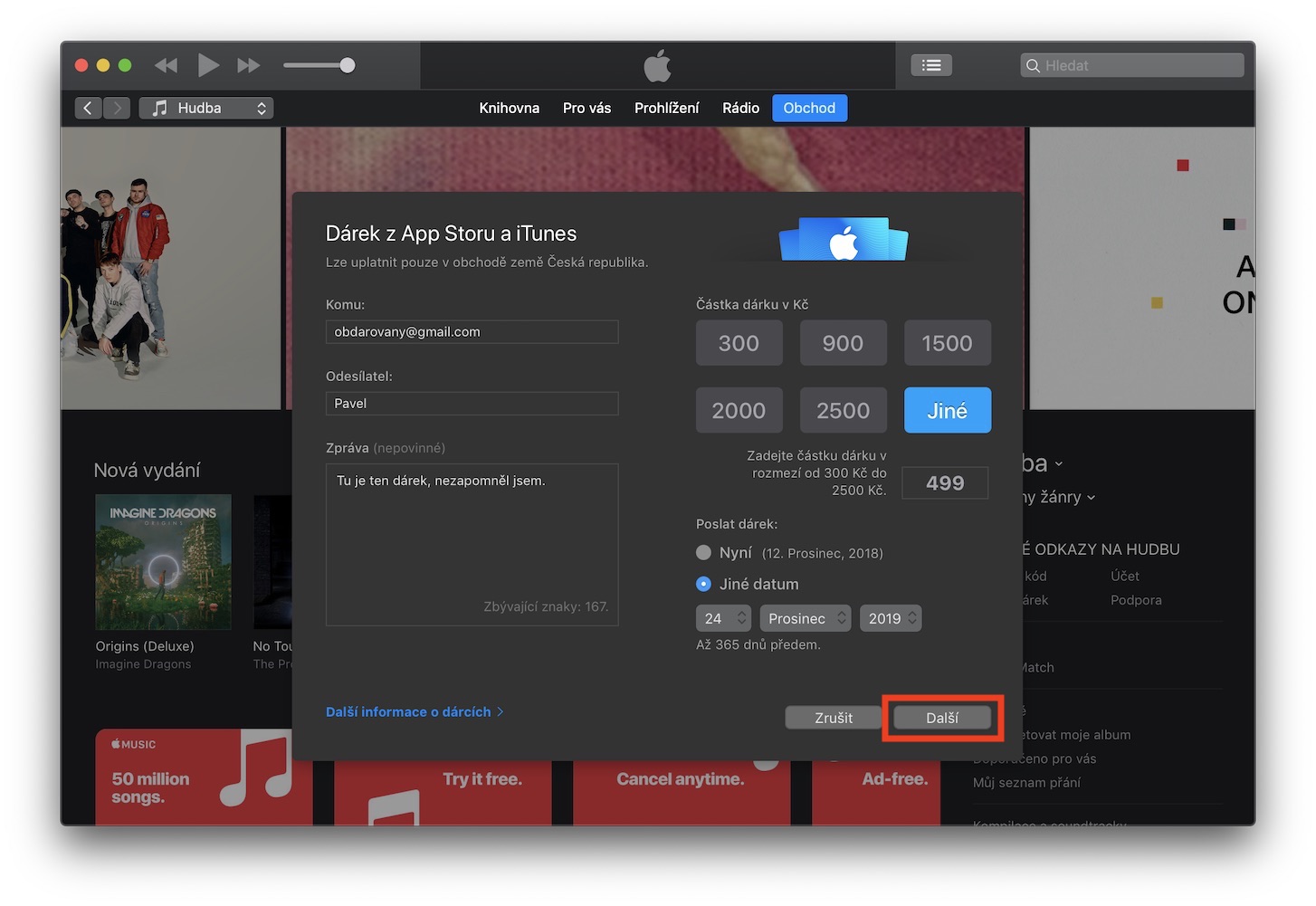Click the rewind playback button

166,65
